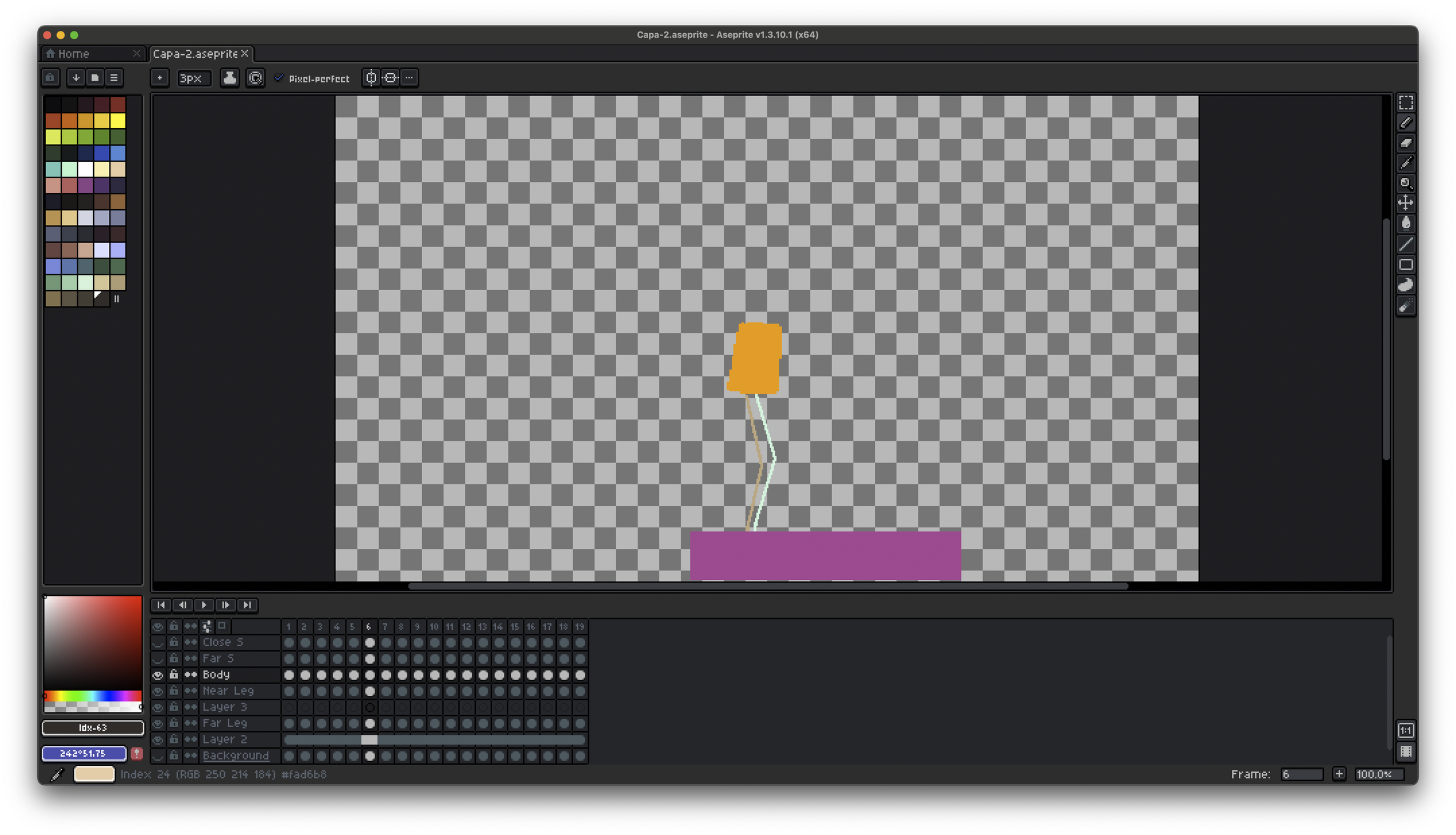This screenshot has width=1456, height=835.
Task: Toggle lock on Near Leg layer
Action: (174, 690)
